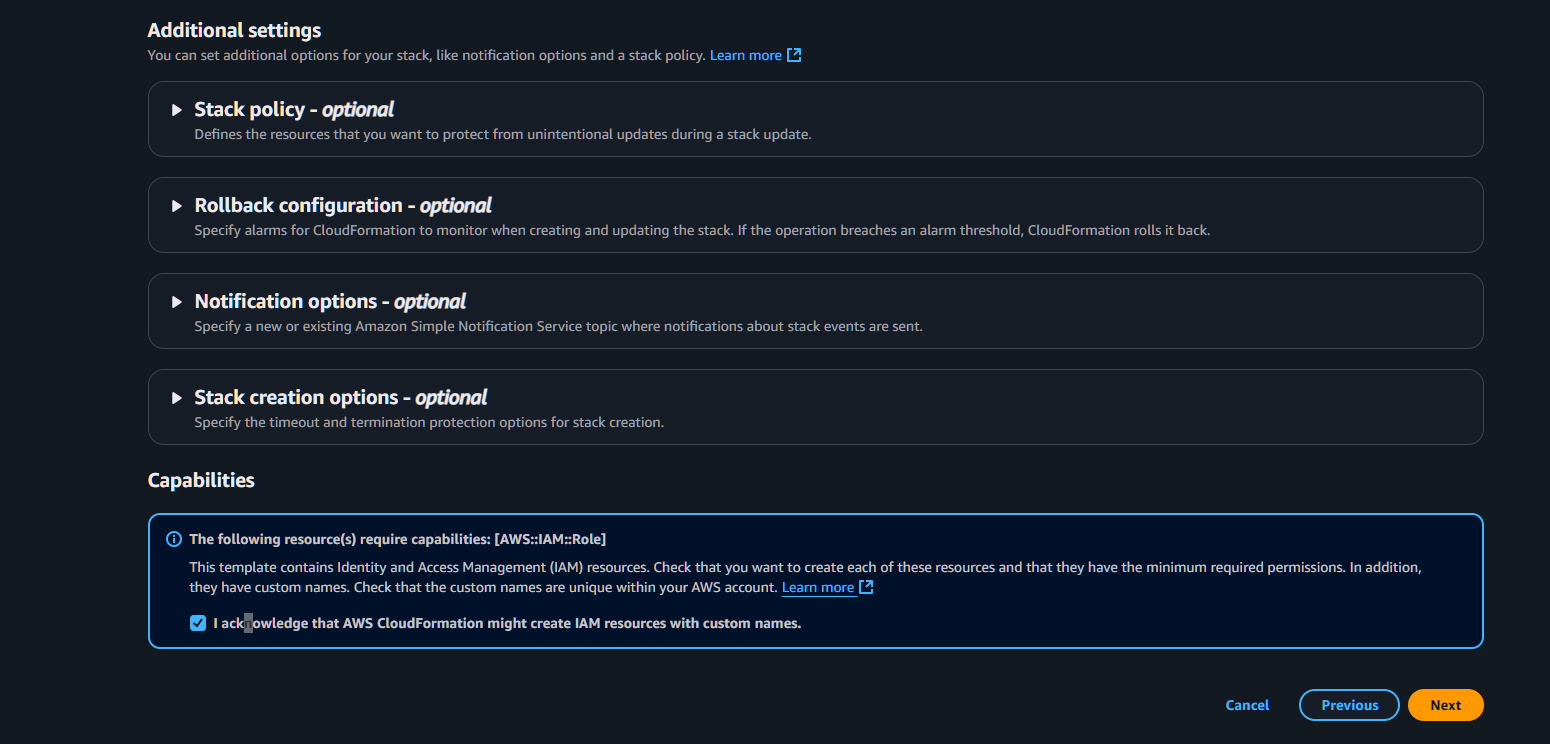Click the Stack creation options heading text

coord(341,397)
